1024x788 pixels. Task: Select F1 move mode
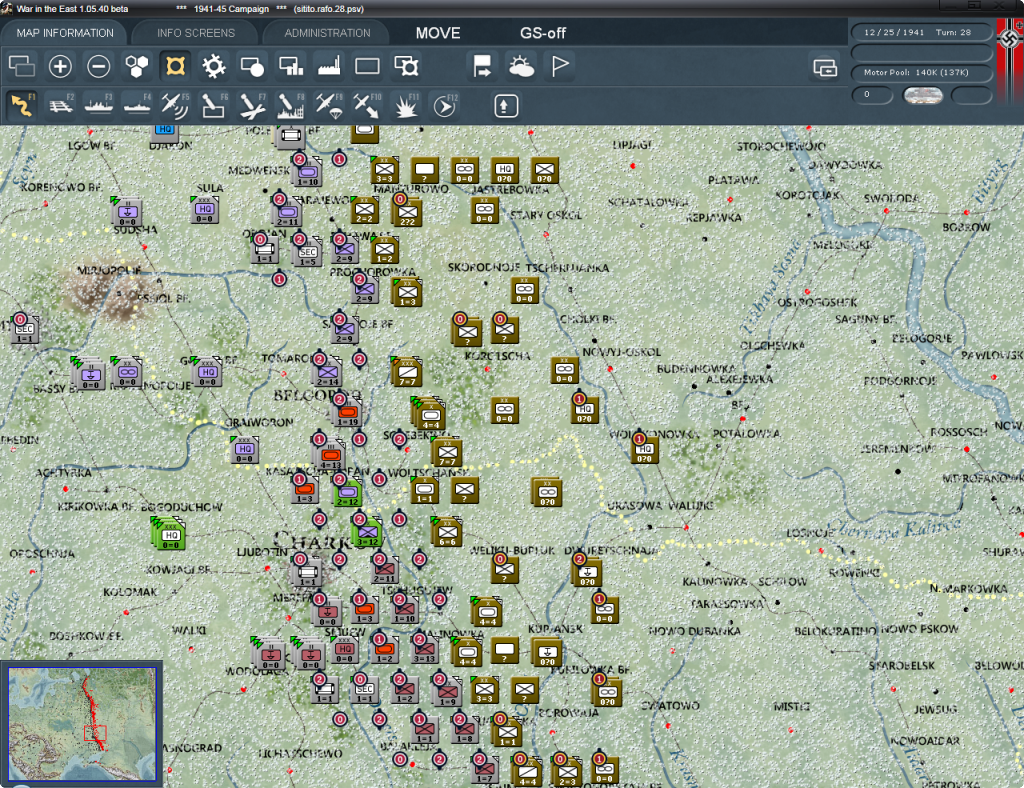click(22, 105)
